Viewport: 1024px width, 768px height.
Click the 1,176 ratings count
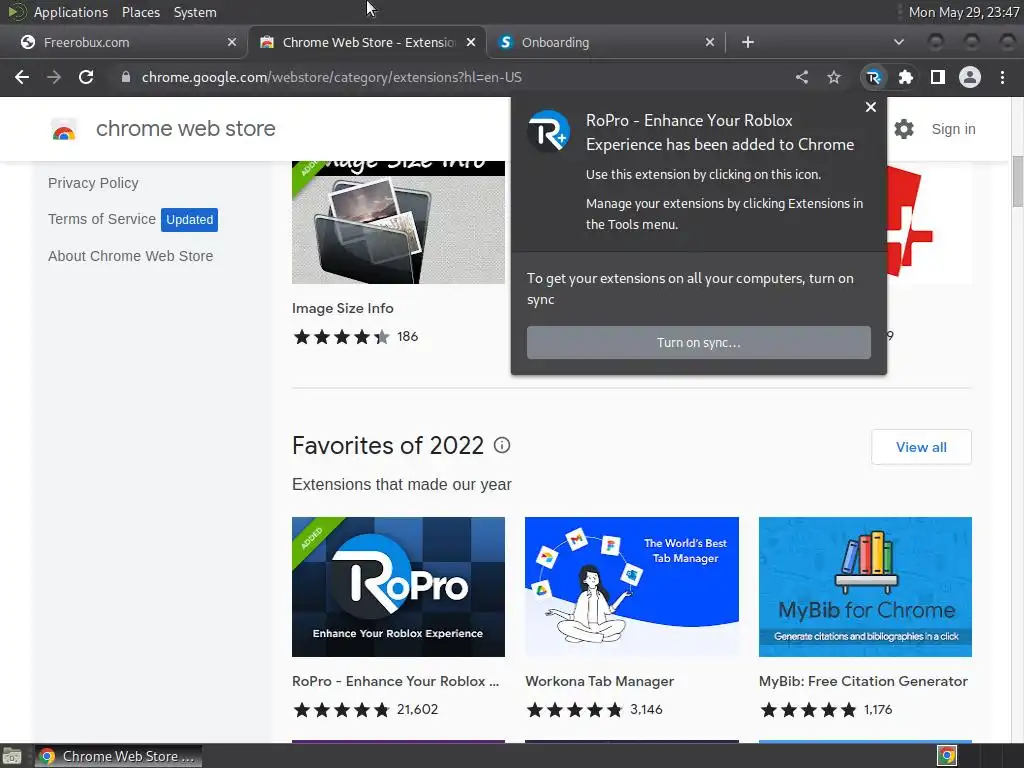[878, 710]
